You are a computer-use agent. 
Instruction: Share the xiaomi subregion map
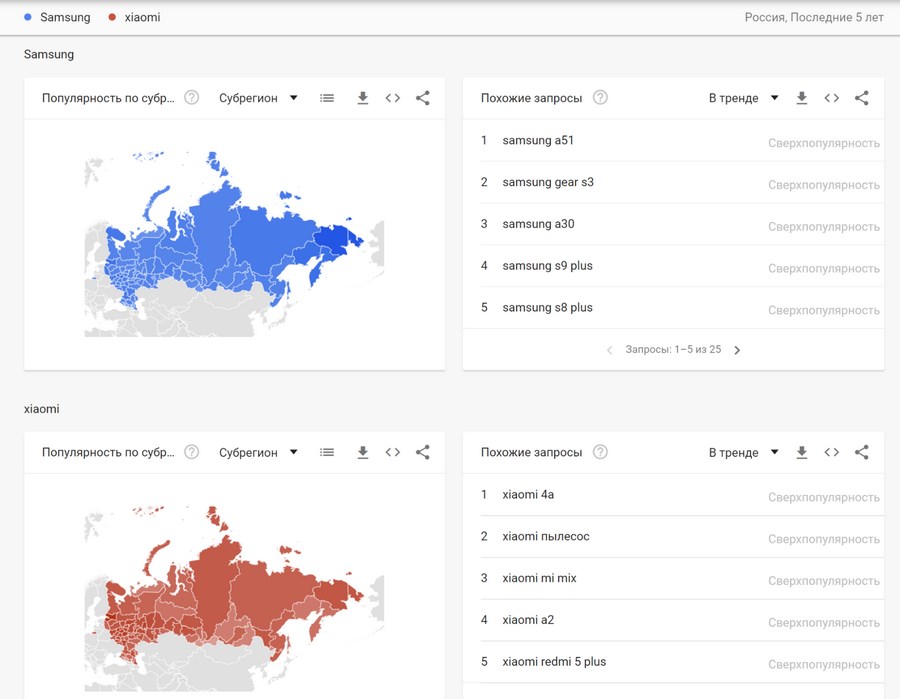422,452
